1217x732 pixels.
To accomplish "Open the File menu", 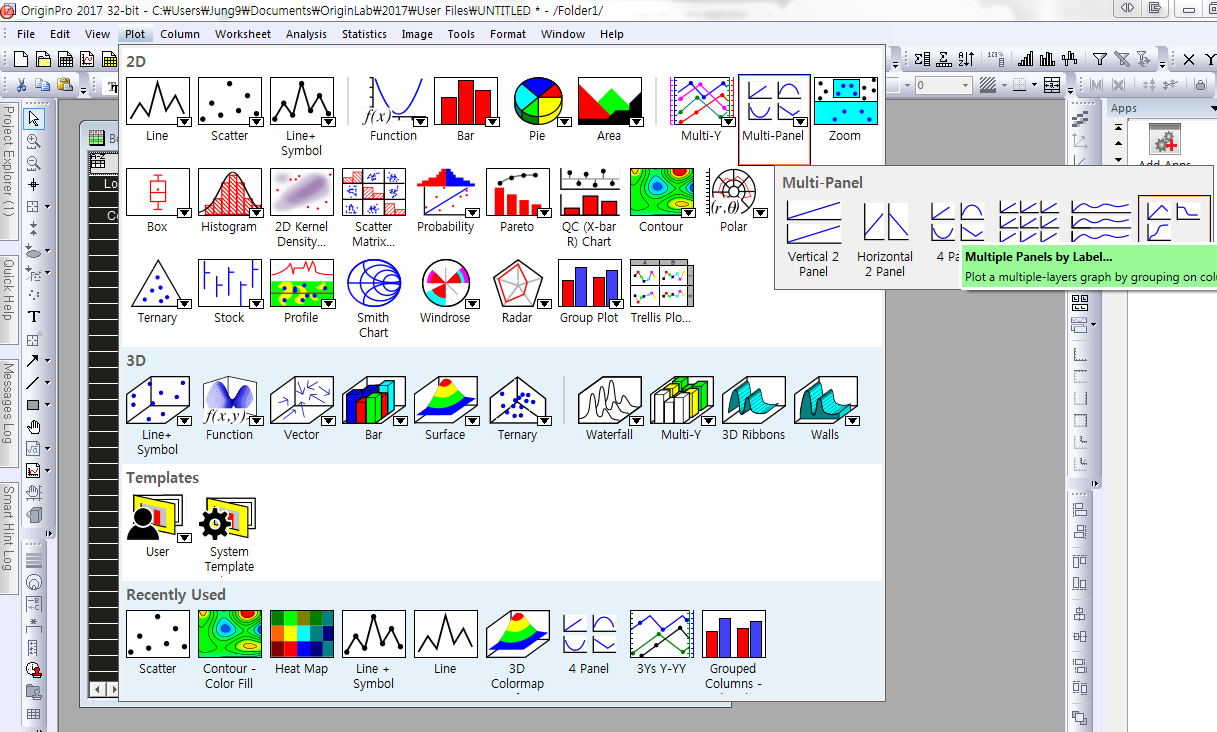I will tap(26, 34).
